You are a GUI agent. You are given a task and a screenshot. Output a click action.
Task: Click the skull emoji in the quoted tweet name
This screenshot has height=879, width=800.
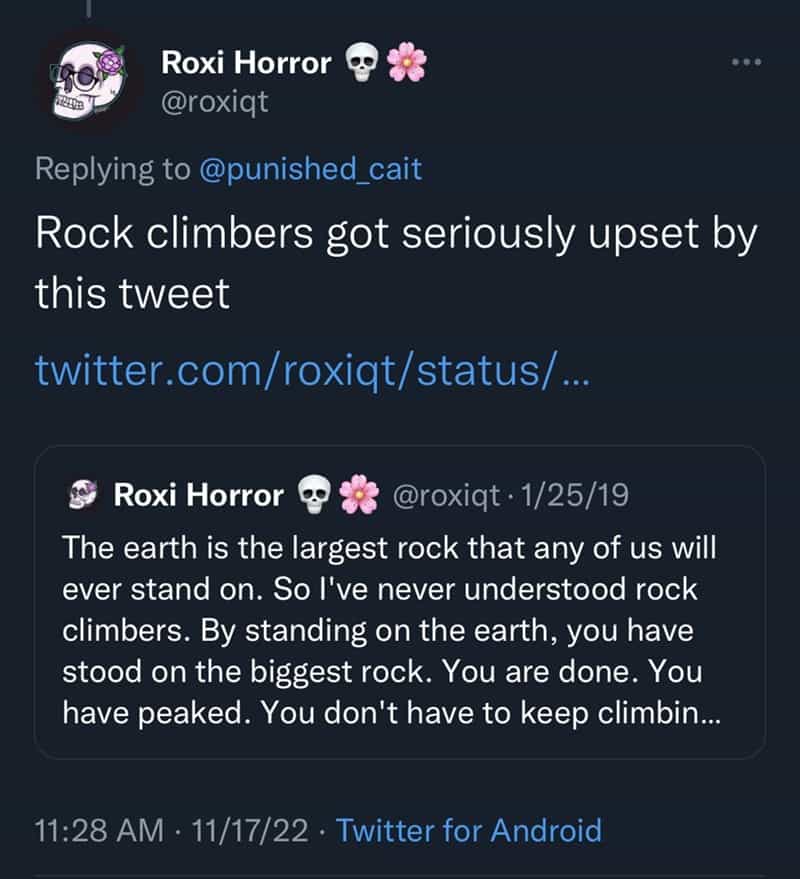click(312, 492)
